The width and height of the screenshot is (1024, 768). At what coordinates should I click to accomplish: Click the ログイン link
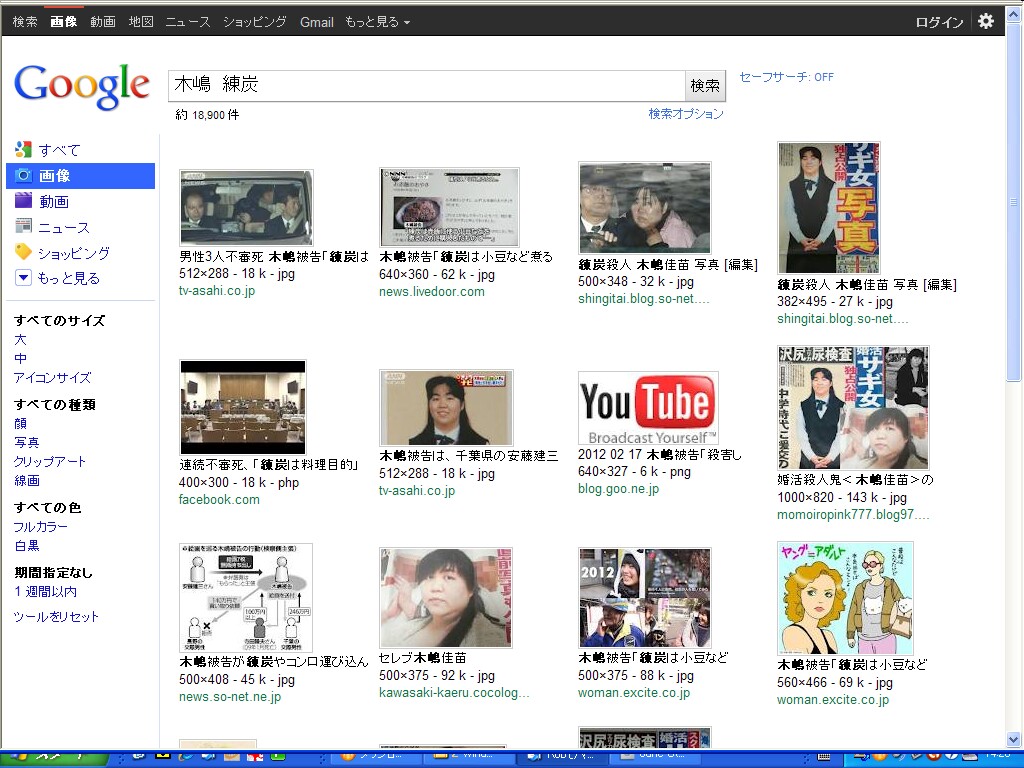coord(939,22)
